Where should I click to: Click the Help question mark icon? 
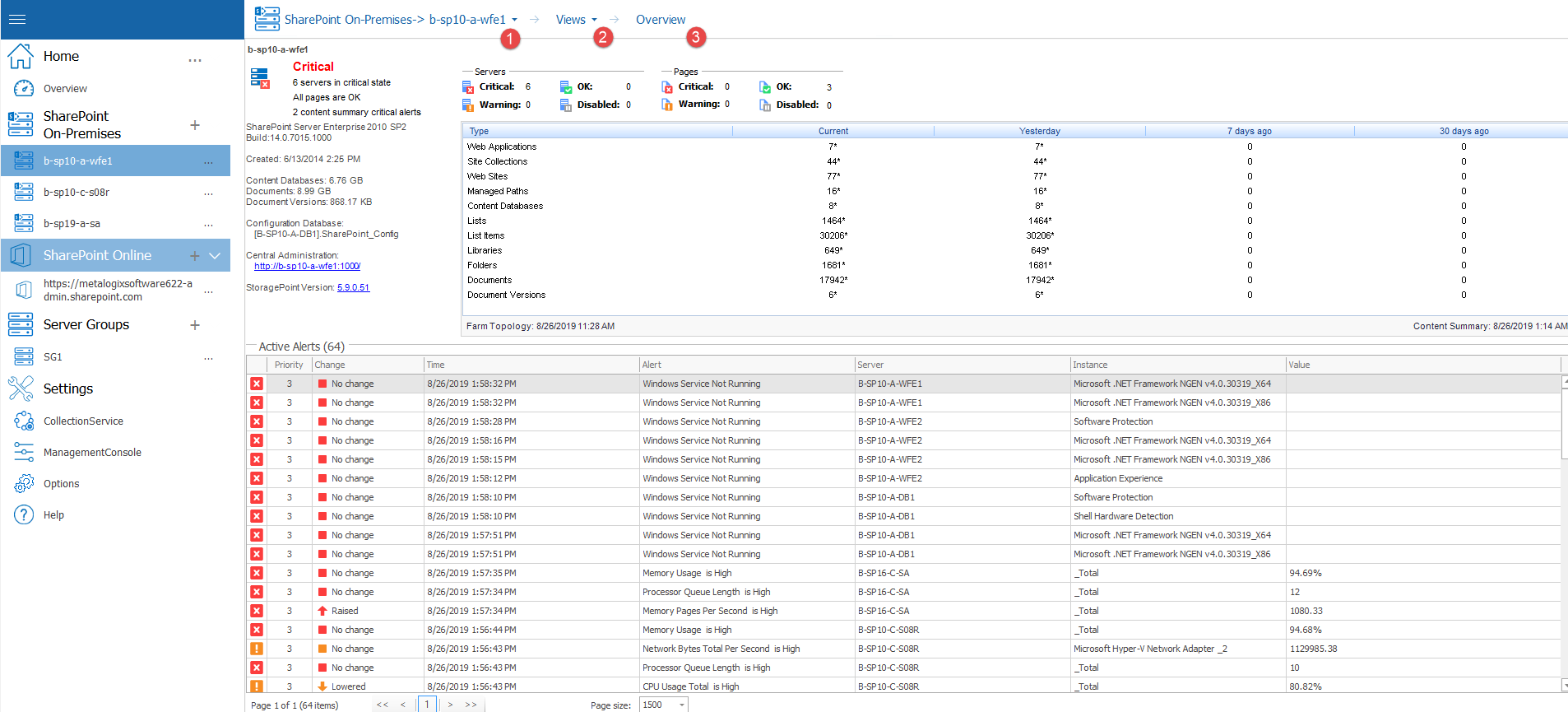point(24,514)
